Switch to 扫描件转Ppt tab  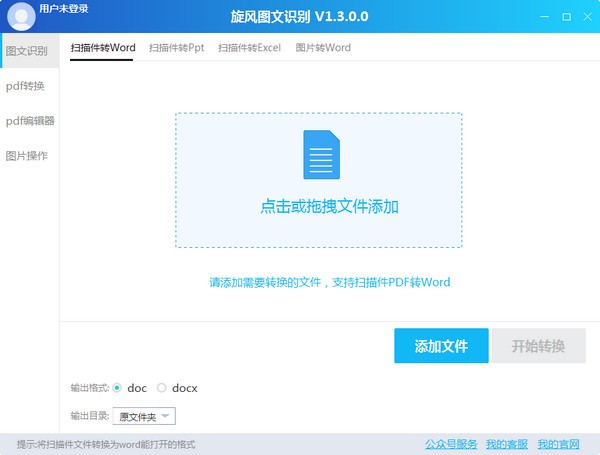pos(176,47)
